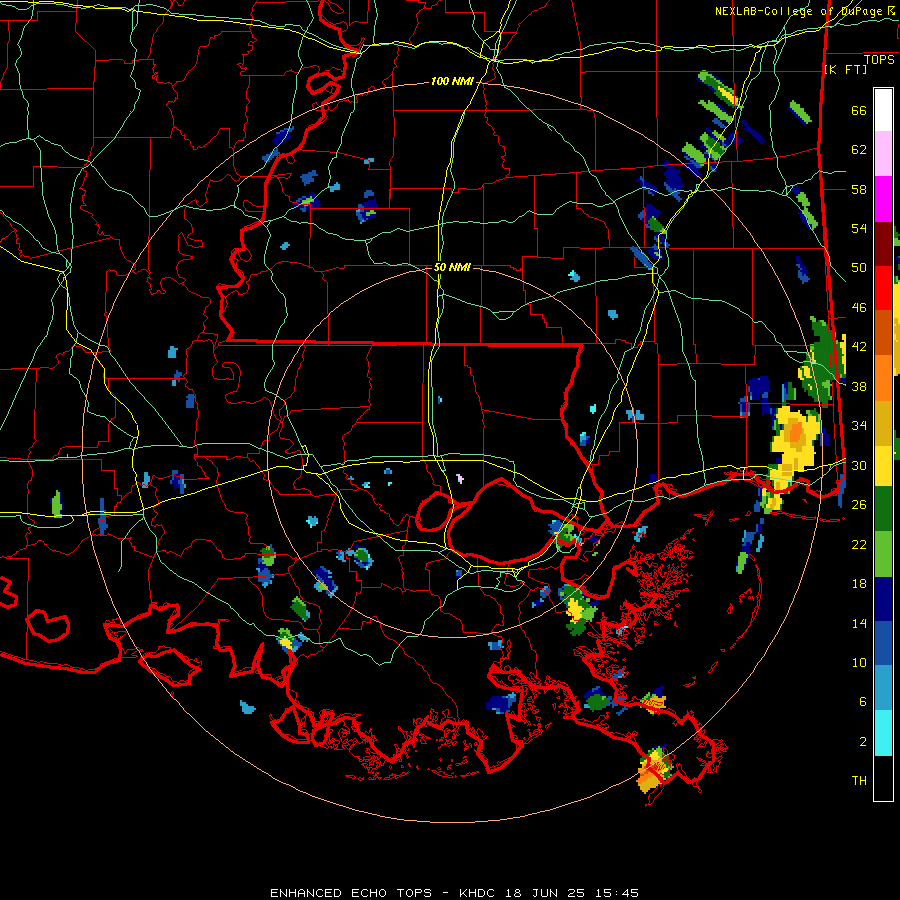The width and height of the screenshot is (900, 900).
Task: Select the 10 value on the legend
Action: [x=859, y=662]
